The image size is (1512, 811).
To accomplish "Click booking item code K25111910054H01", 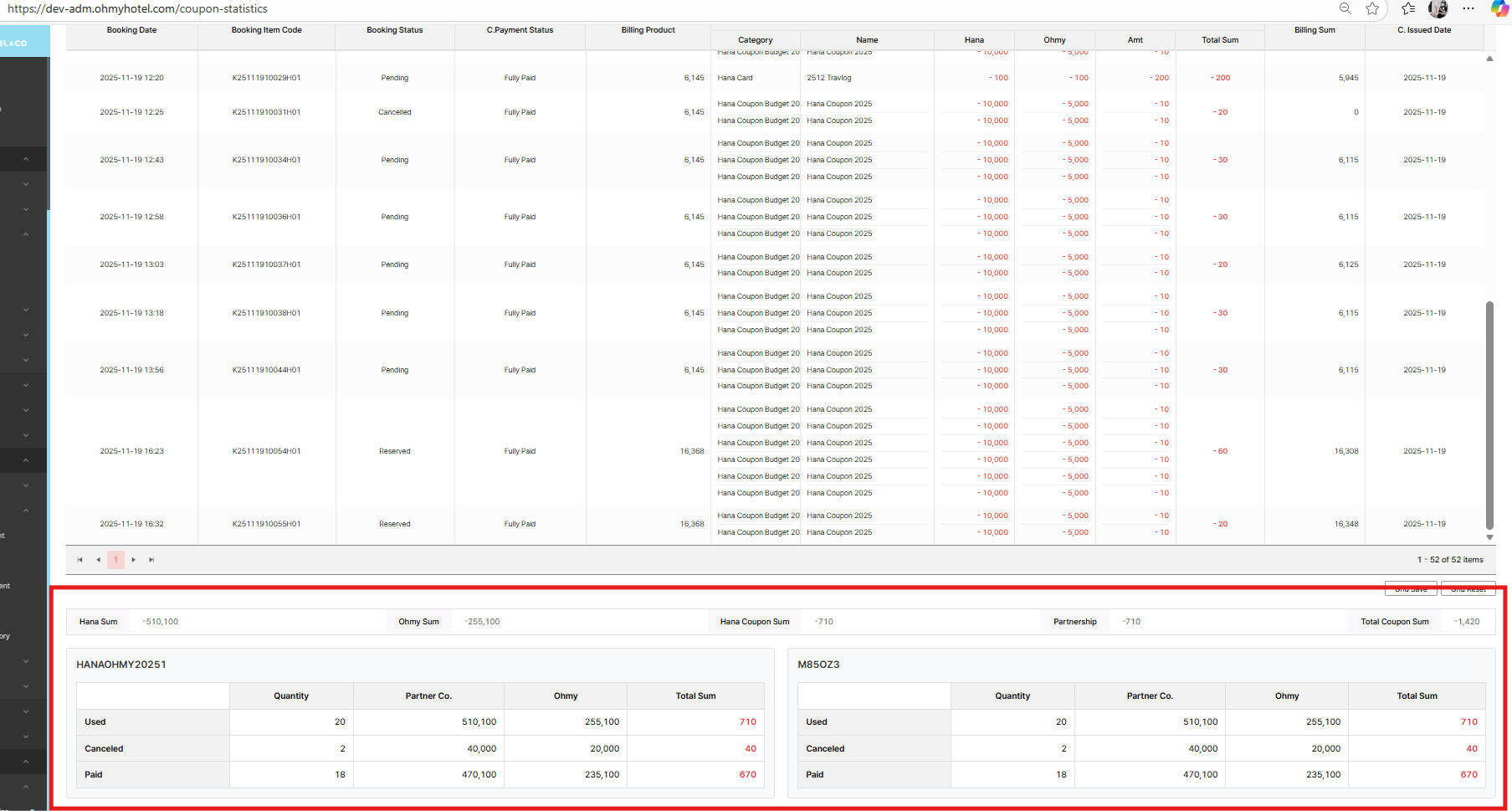I will (x=266, y=451).
